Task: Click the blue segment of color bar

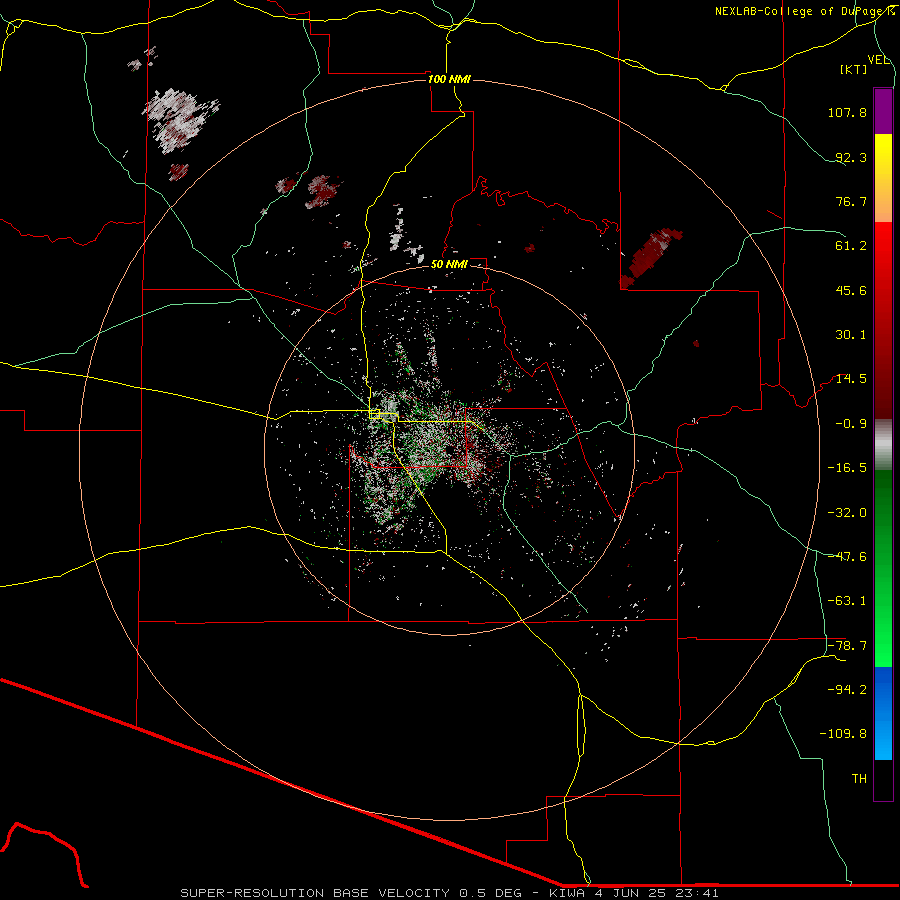Action: [883, 713]
